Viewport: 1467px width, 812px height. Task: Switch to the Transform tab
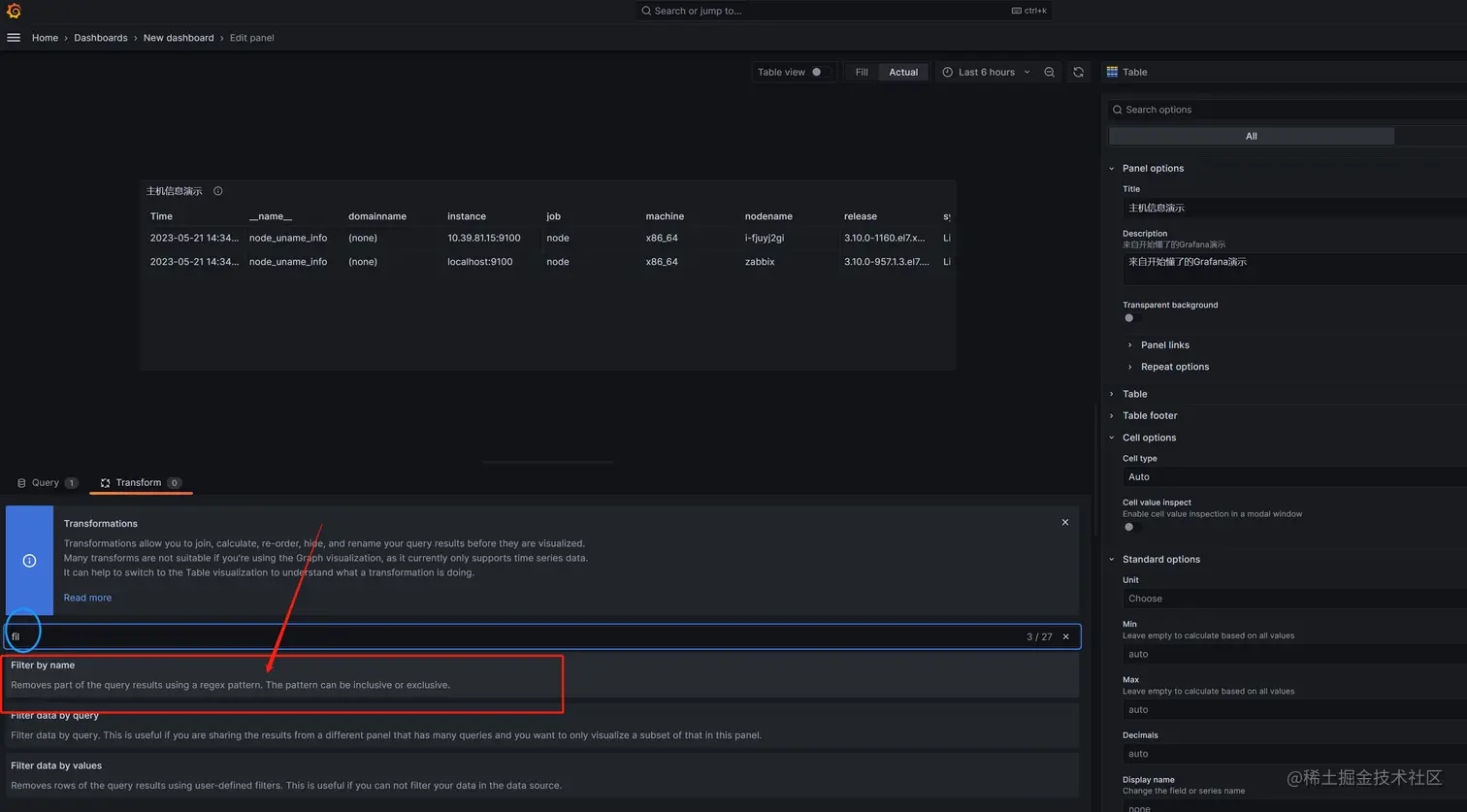coord(142,482)
